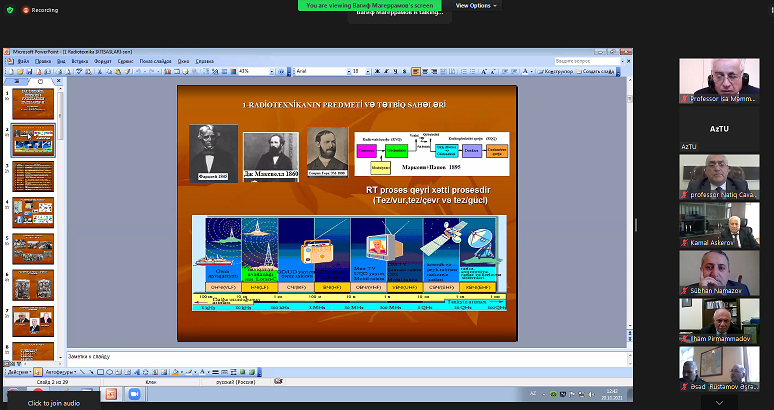Click the Click to join audio button
The height and width of the screenshot is (410, 774).
tap(53, 403)
